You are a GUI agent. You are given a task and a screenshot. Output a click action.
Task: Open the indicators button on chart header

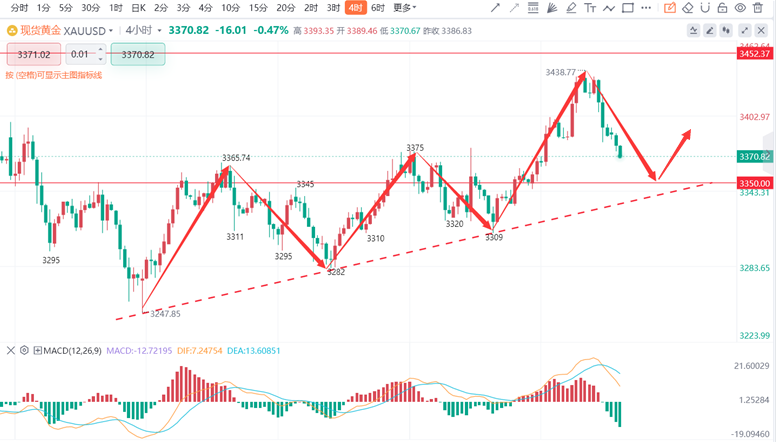[694, 31]
